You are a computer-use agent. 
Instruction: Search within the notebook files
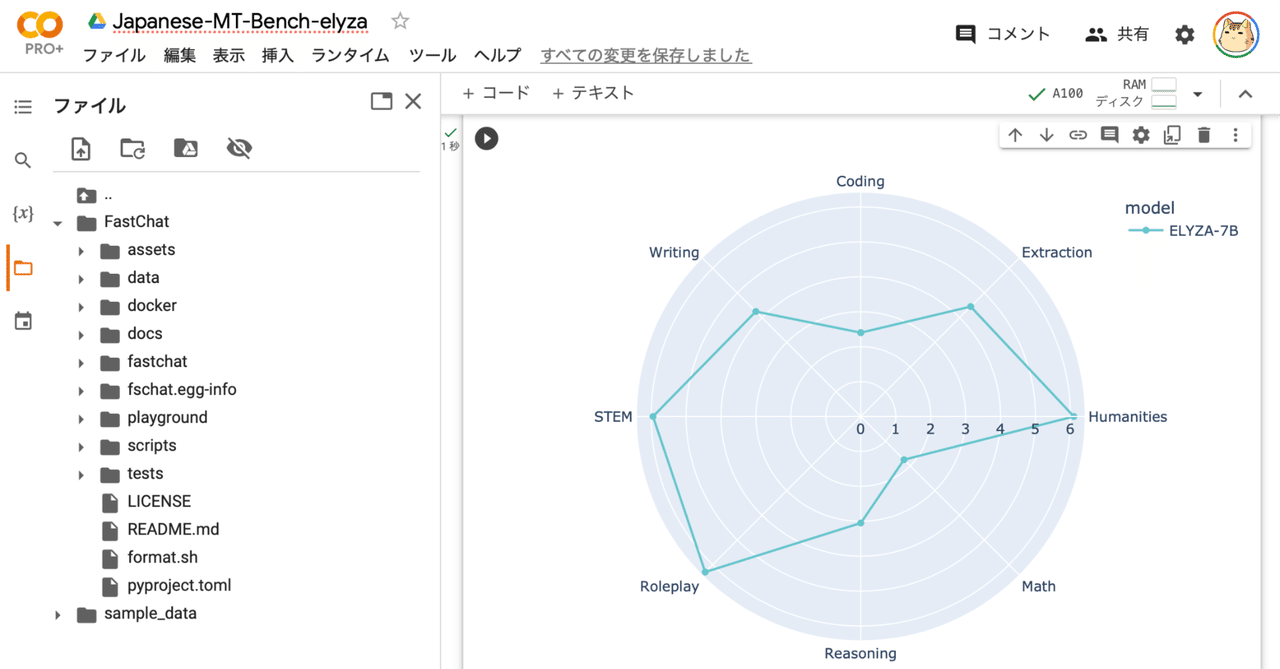point(22,160)
